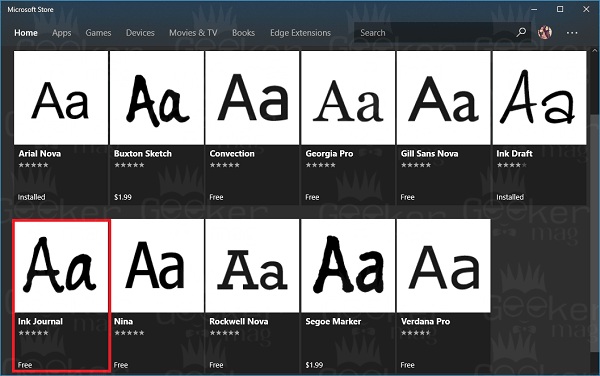Click the Free label under Georgia Pro
600x376 pixels.
click(312, 197)
